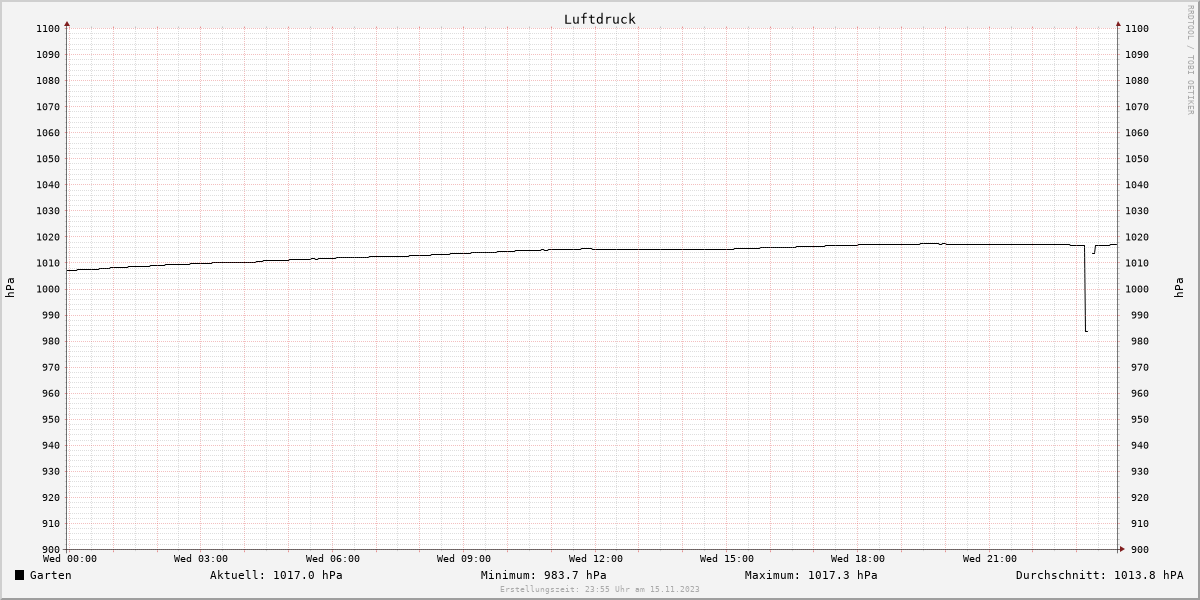Click the Wed 18:00 time axis label

pyautogui.click(x=858, y=559)
